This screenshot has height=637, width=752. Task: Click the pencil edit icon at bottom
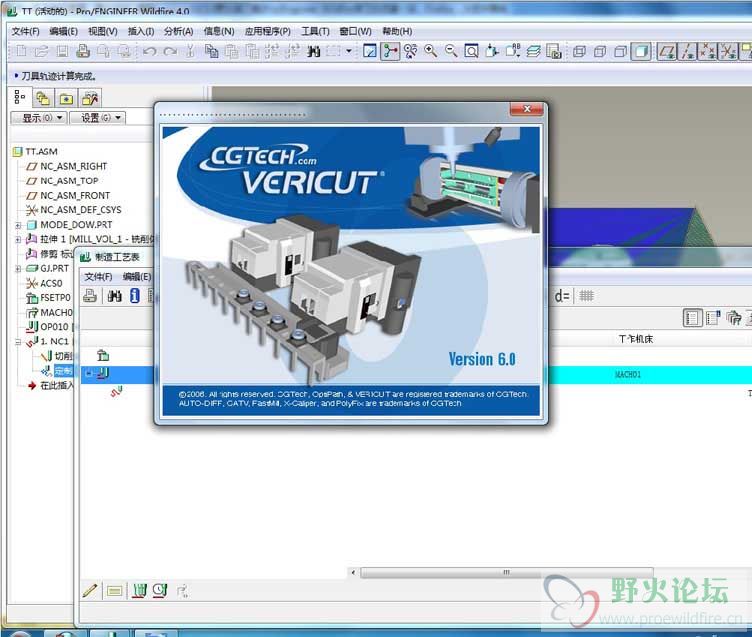click(x=90, y=590)
